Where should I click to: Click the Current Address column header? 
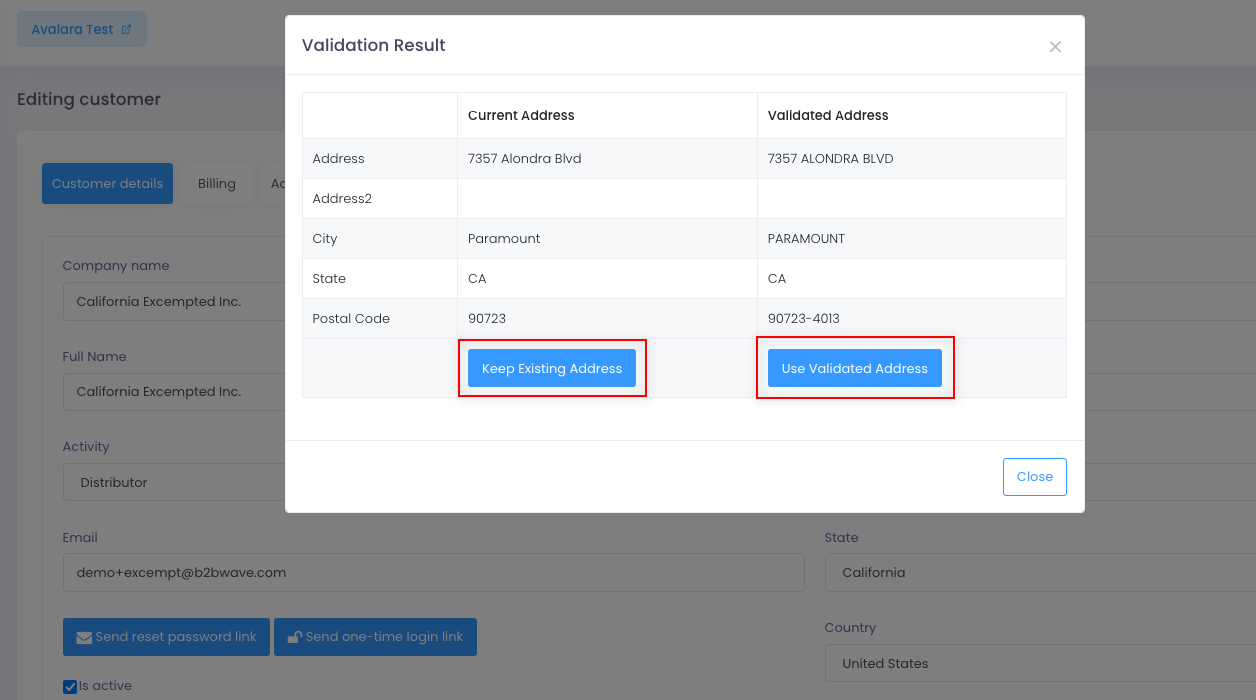coord(521,116)
